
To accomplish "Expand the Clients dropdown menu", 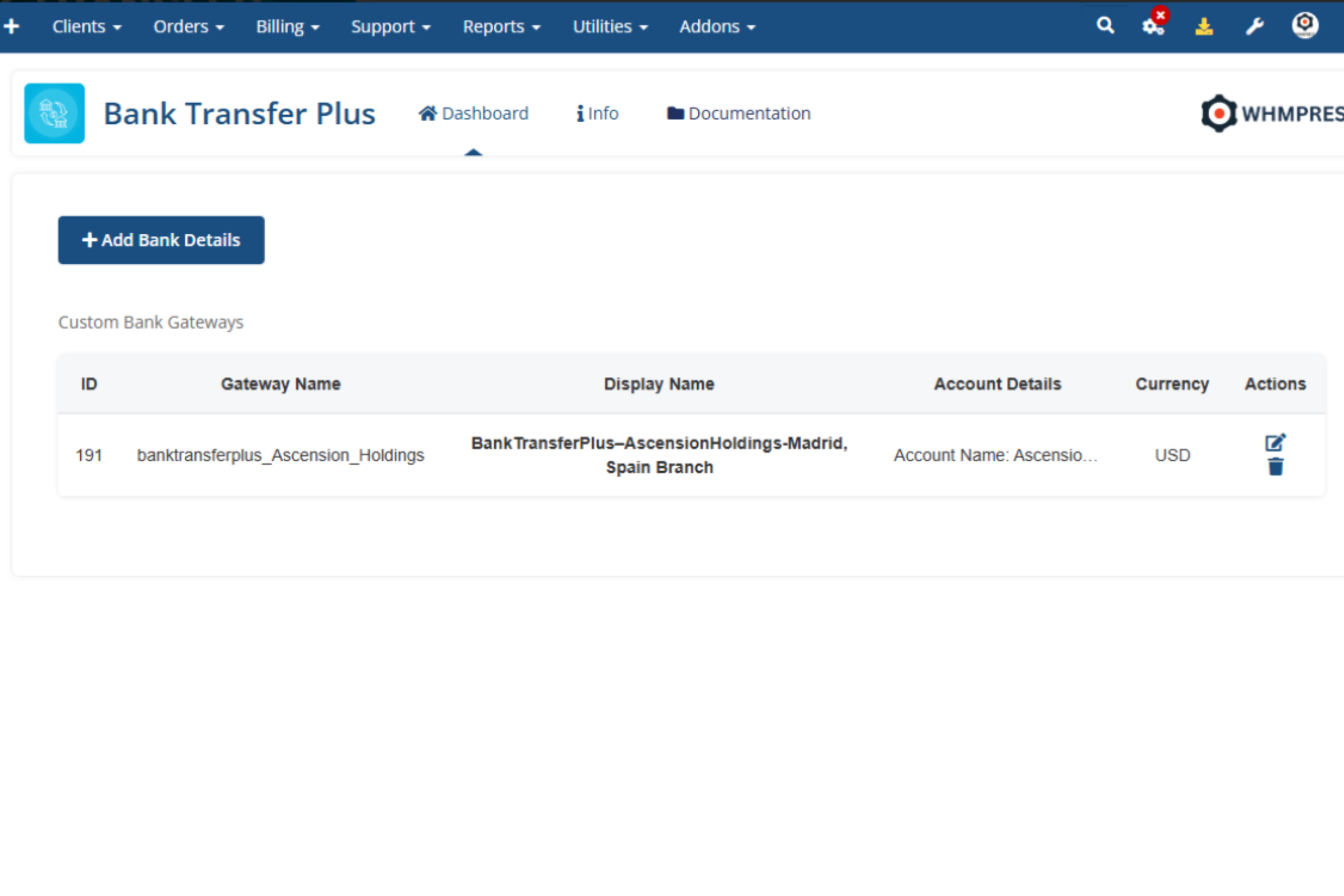I will (87, 27).
